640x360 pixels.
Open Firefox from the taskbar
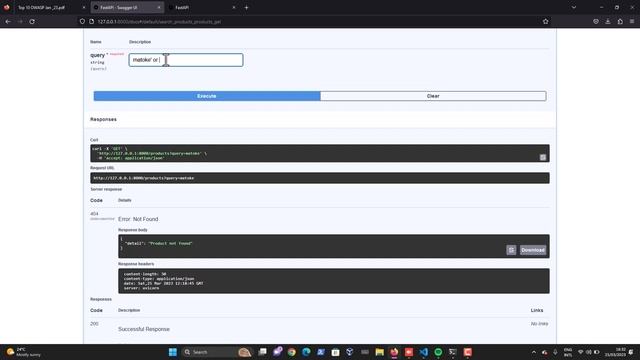point(394,352)
